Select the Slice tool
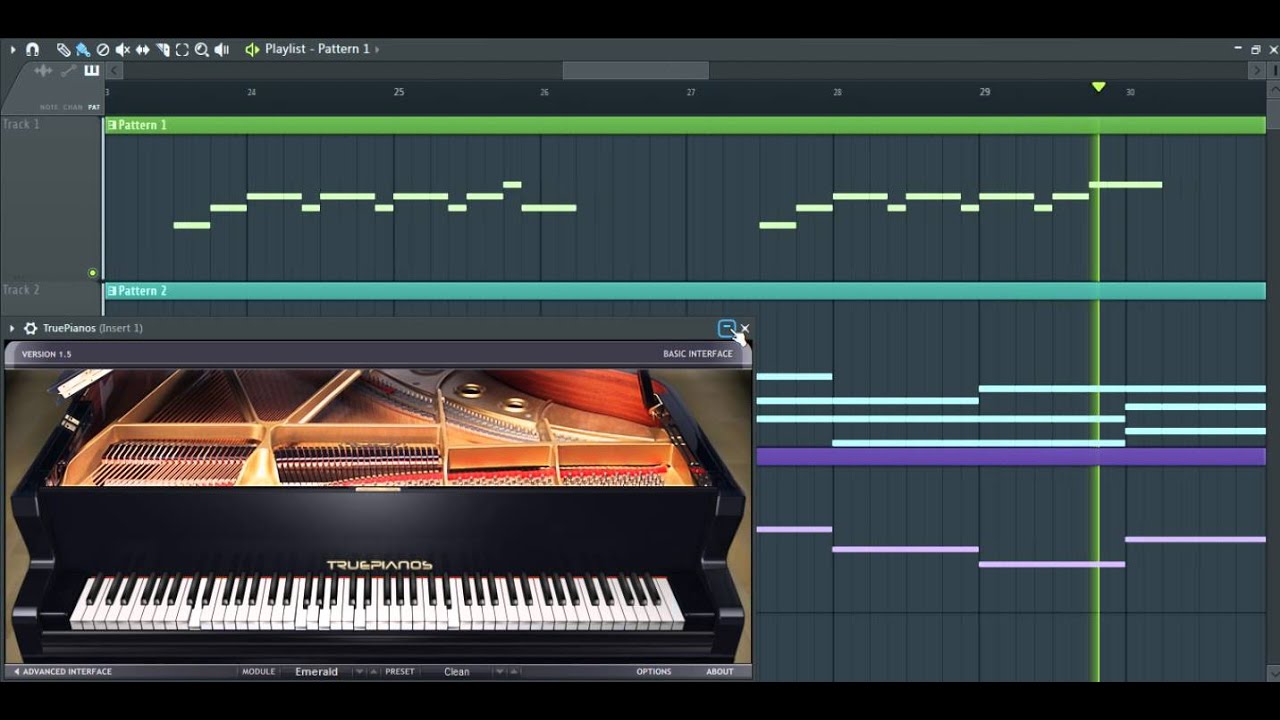 (163, 49)
